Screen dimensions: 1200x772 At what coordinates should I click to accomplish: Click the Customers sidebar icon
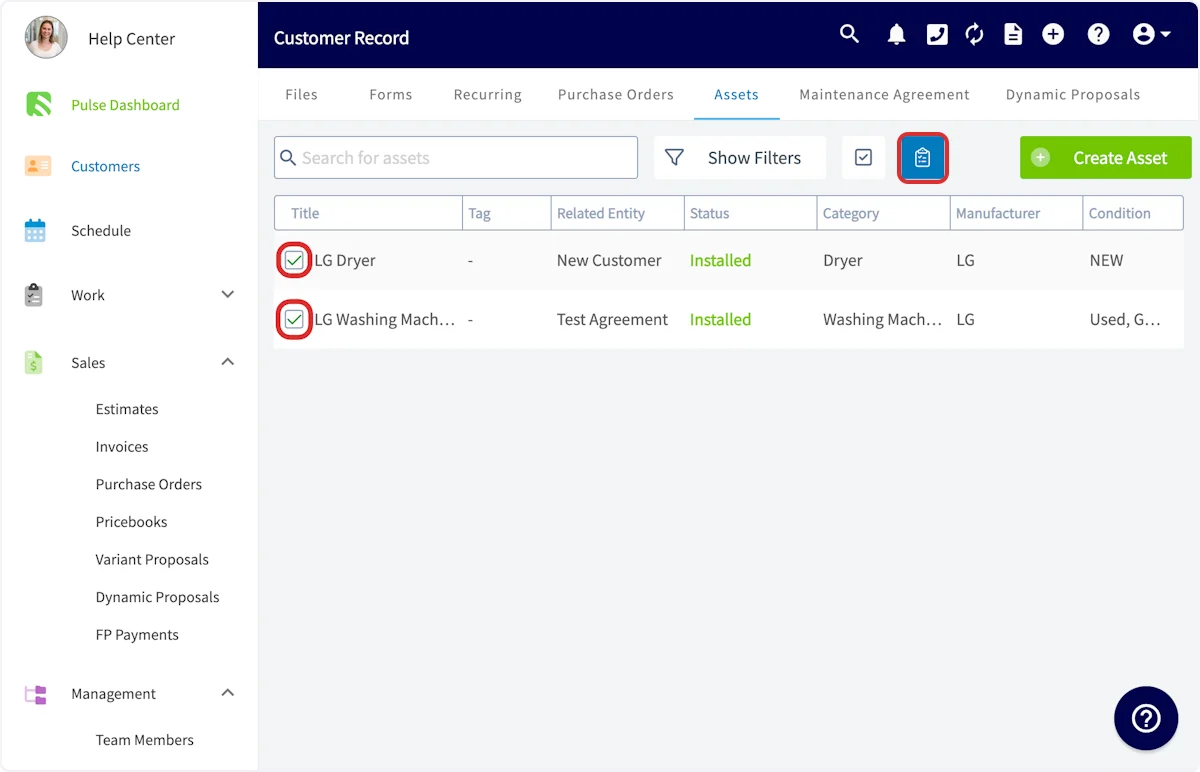tap(38, 166)
